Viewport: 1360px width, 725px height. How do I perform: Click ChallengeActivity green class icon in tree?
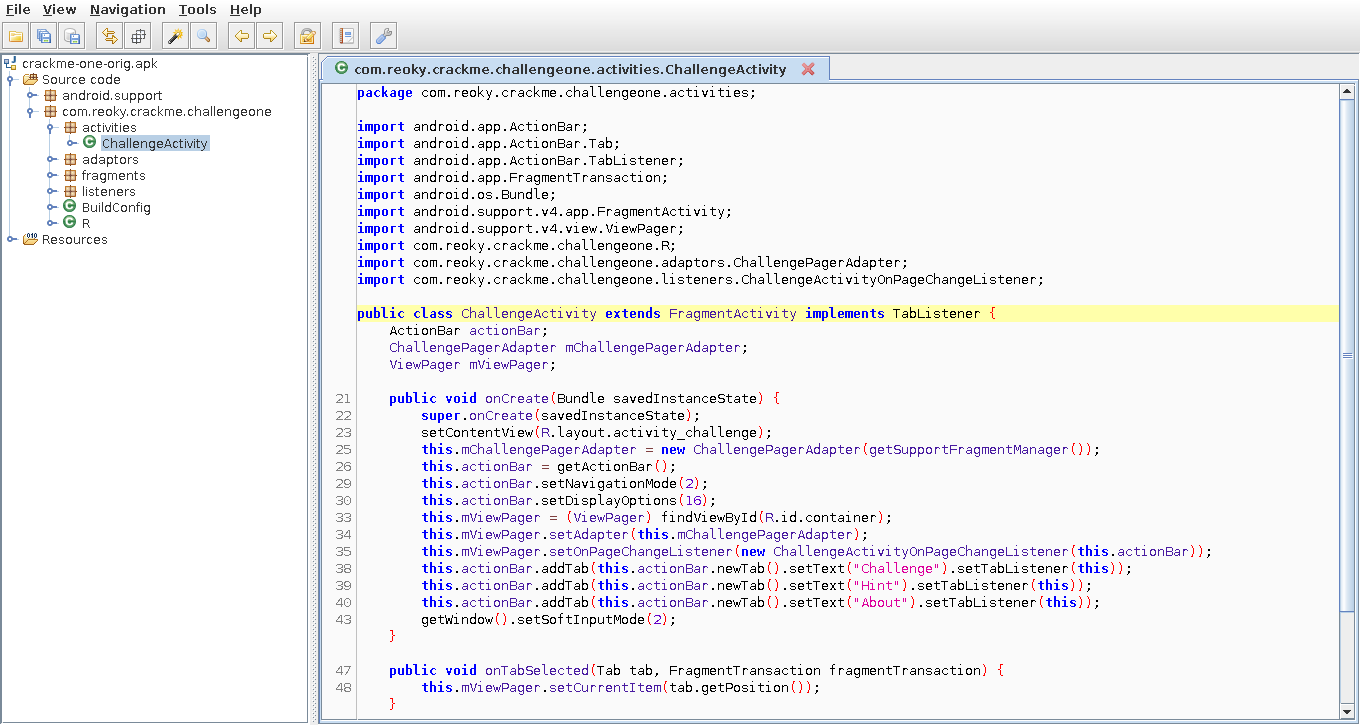[x=90, y=143]
